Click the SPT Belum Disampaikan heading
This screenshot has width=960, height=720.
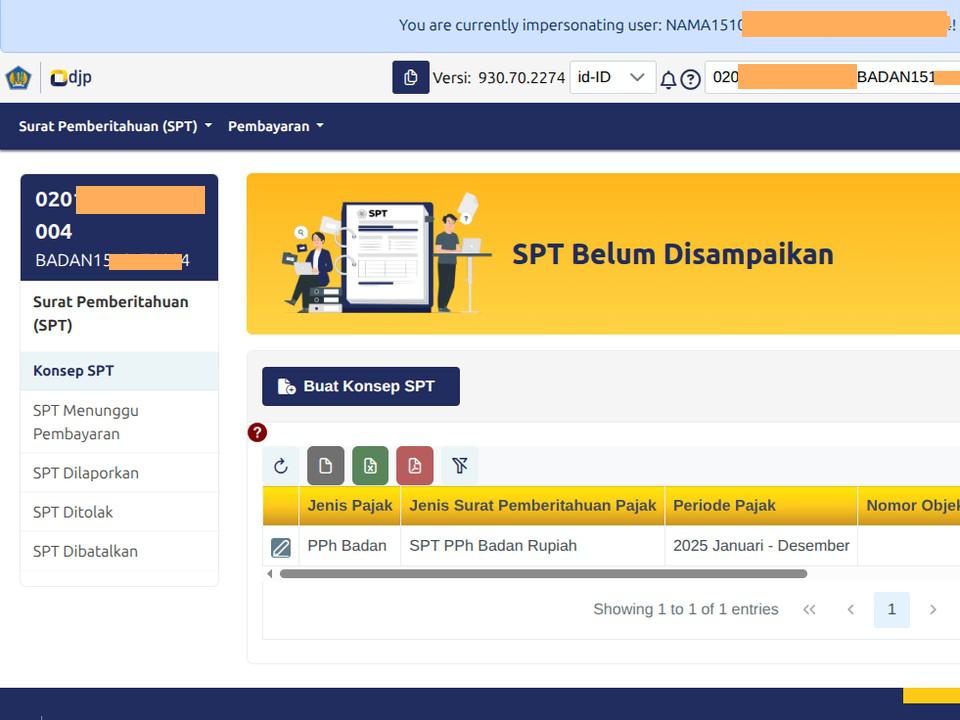click(x=673, y=255)
